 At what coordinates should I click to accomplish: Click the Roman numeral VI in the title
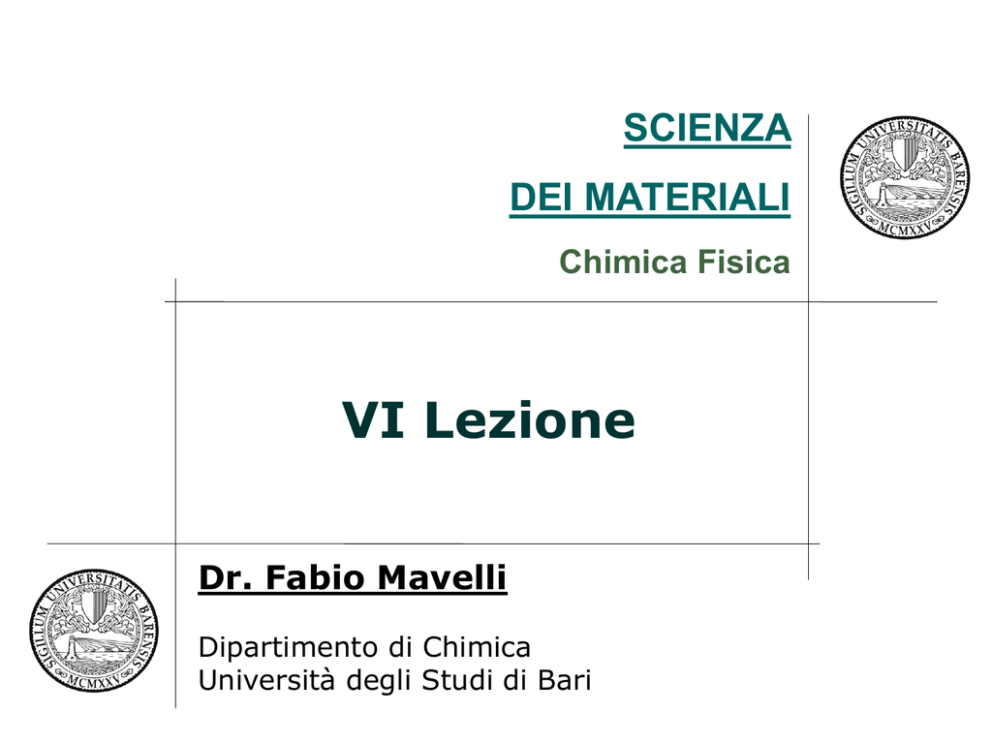point(373,420)
